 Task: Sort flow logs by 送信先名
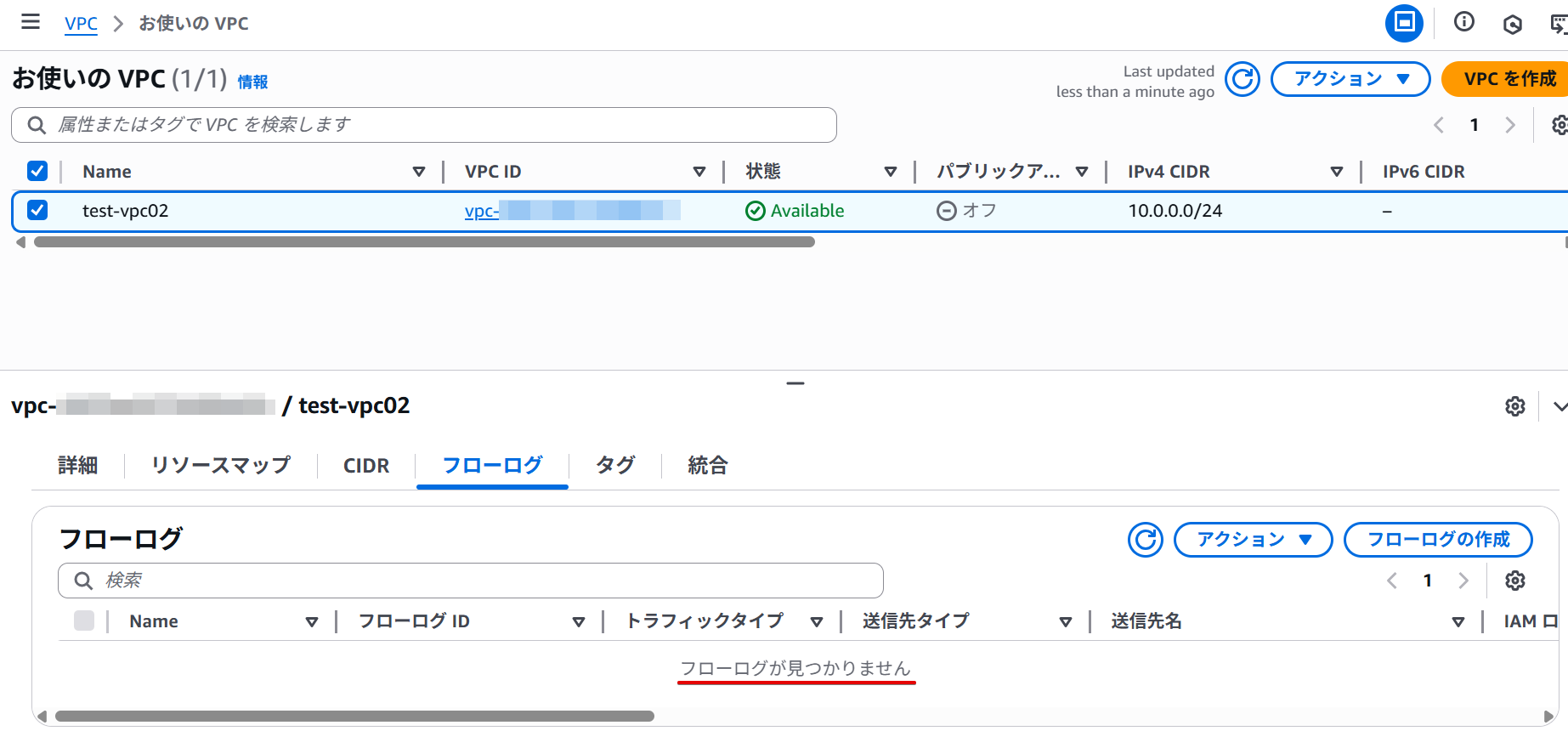click(1458, 622)
